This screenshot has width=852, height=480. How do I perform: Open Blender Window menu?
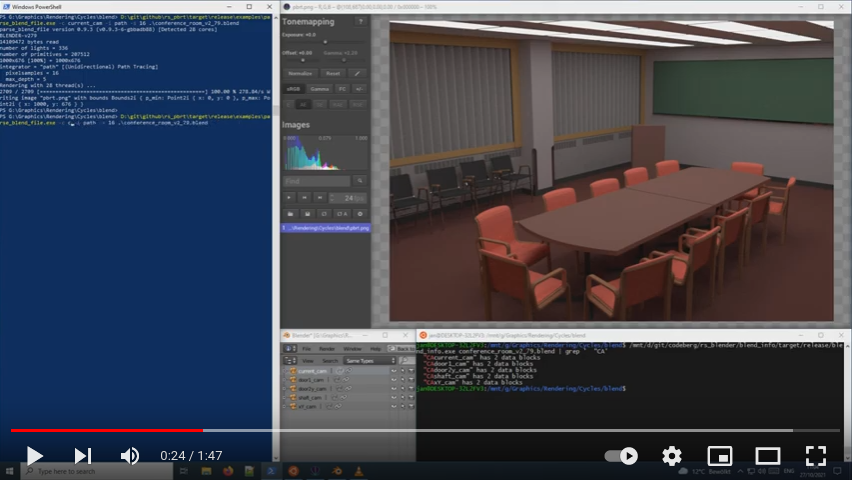point(352,348)
